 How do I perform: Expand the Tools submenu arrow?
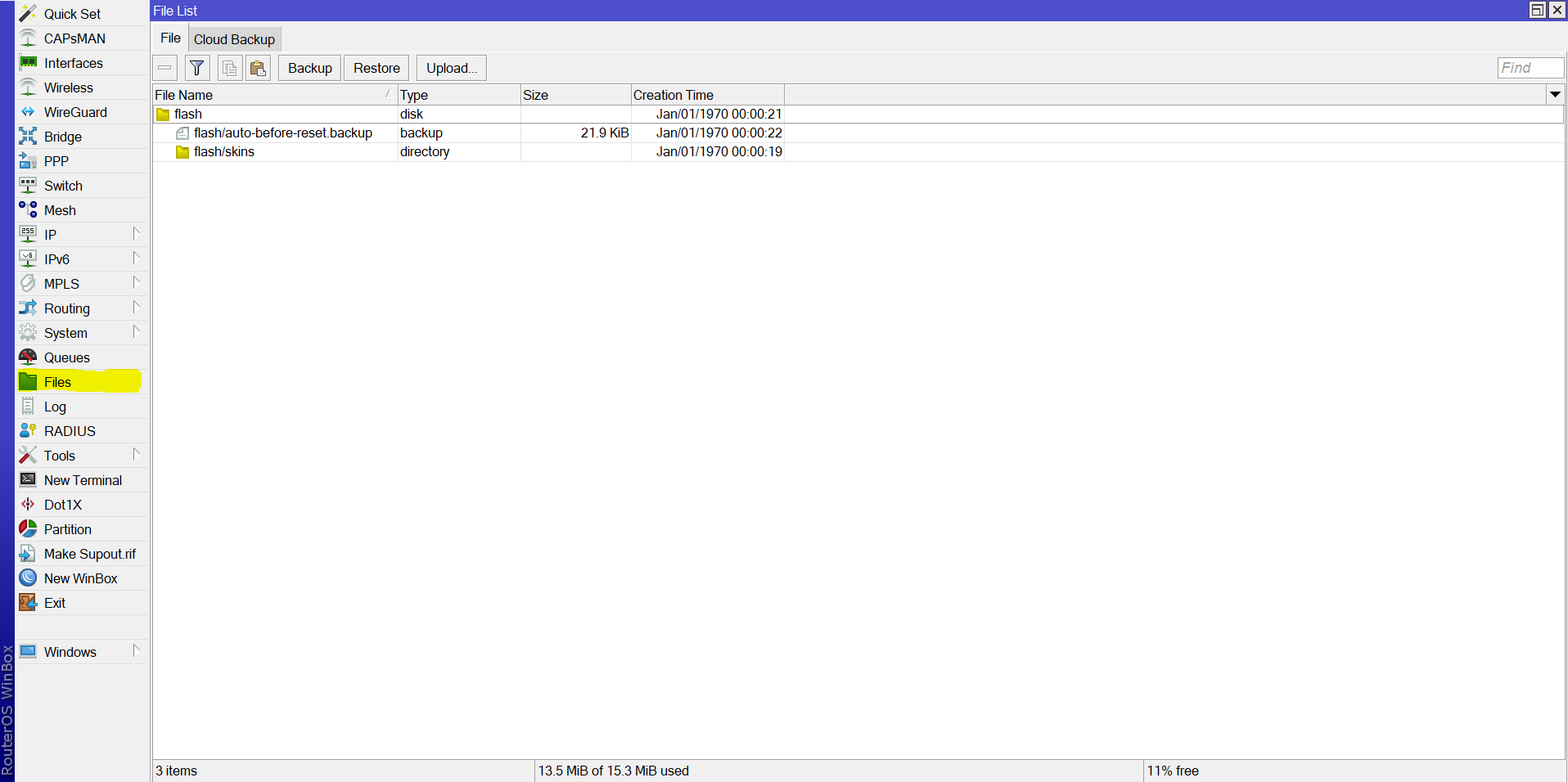pyautogui.click(x=136, y=455)
